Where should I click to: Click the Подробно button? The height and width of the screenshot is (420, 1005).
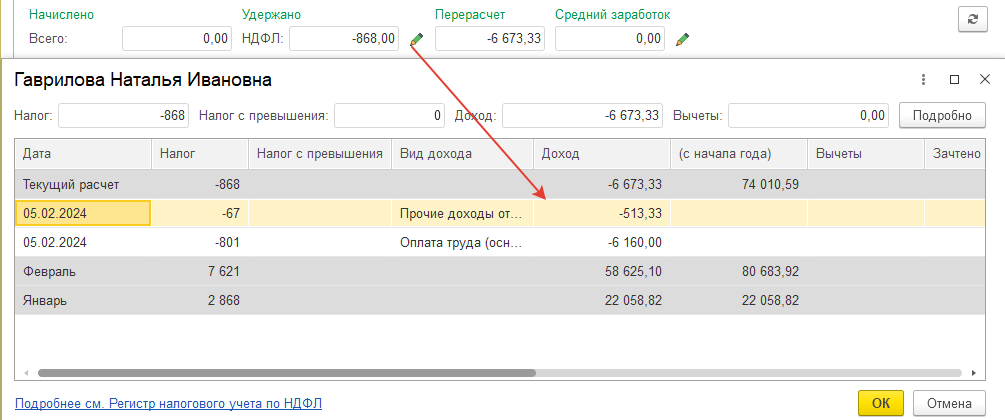[942, 115]
